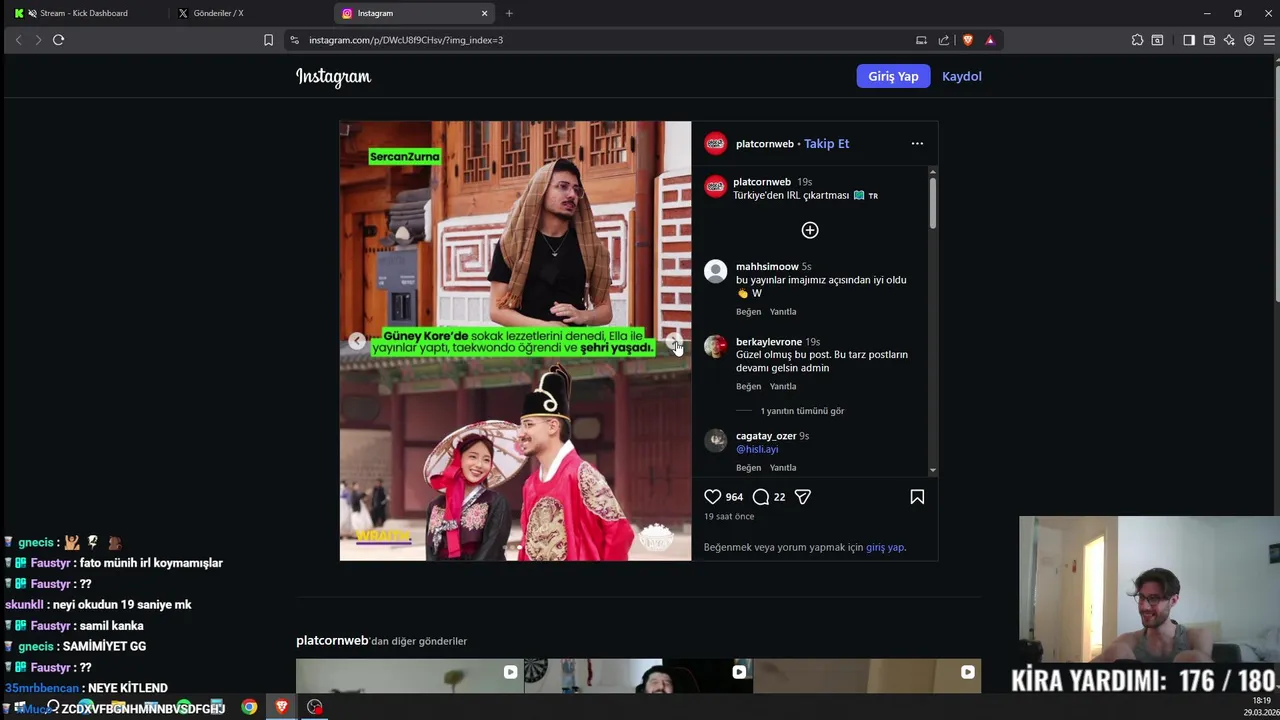The image size is (1280, 720).
Task: Advance to next carousel image
Action: [x=674, y=341]
